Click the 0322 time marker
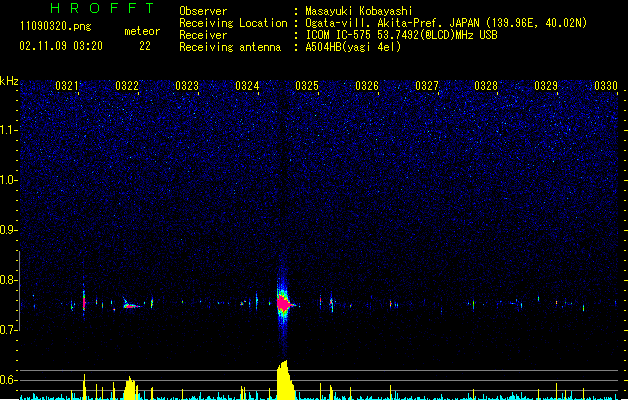Viewport: 629px width, 400px height. (127, 86)
